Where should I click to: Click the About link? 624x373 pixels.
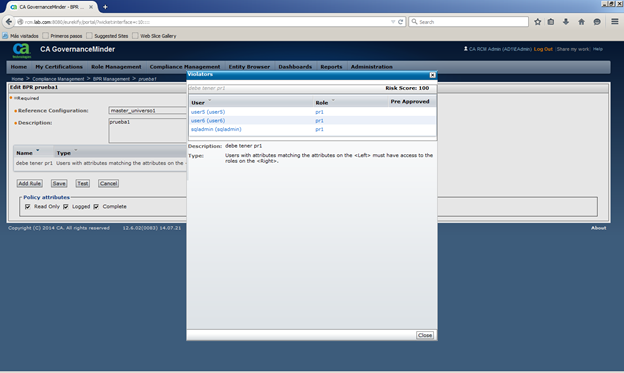[x=599, y=228]
